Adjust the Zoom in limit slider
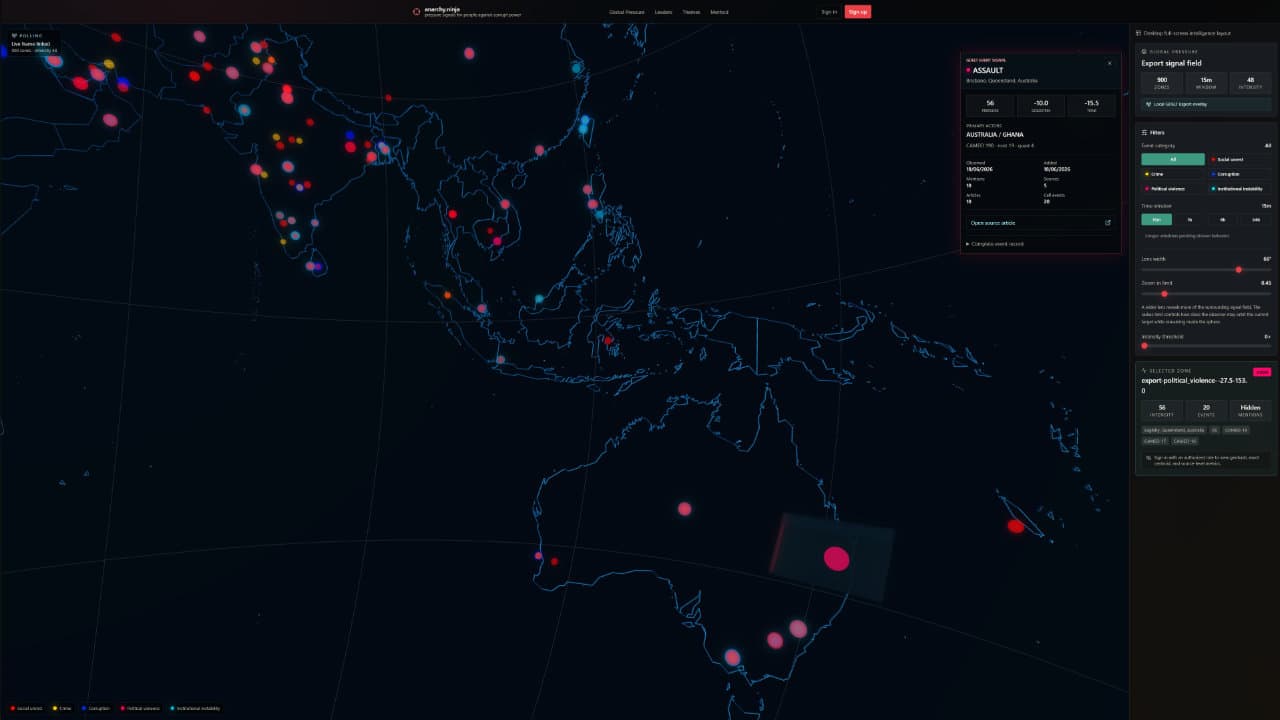 (x=1206, y=294)
